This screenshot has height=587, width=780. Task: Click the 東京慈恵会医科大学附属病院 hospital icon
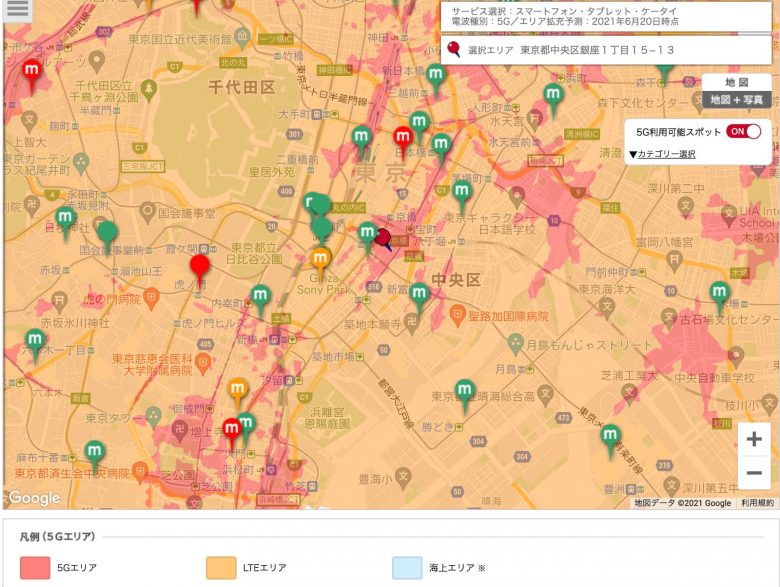click(x=202, y=363)
